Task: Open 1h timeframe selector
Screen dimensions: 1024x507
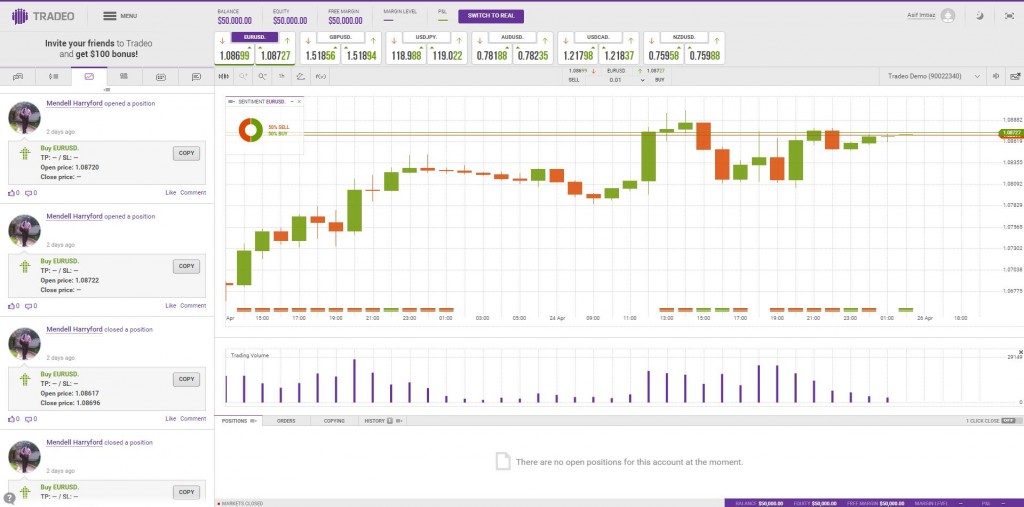Action: point(281,76)
